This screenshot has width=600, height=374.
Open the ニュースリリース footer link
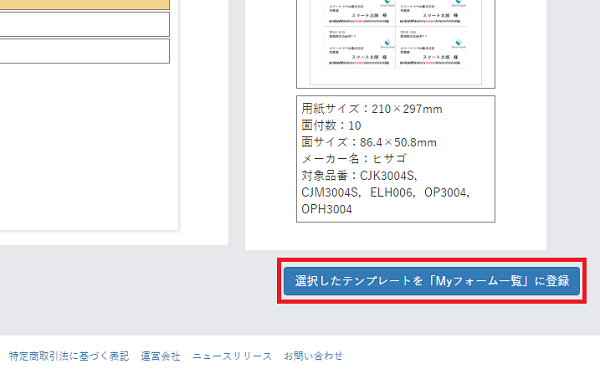click(x=232, y=356)
